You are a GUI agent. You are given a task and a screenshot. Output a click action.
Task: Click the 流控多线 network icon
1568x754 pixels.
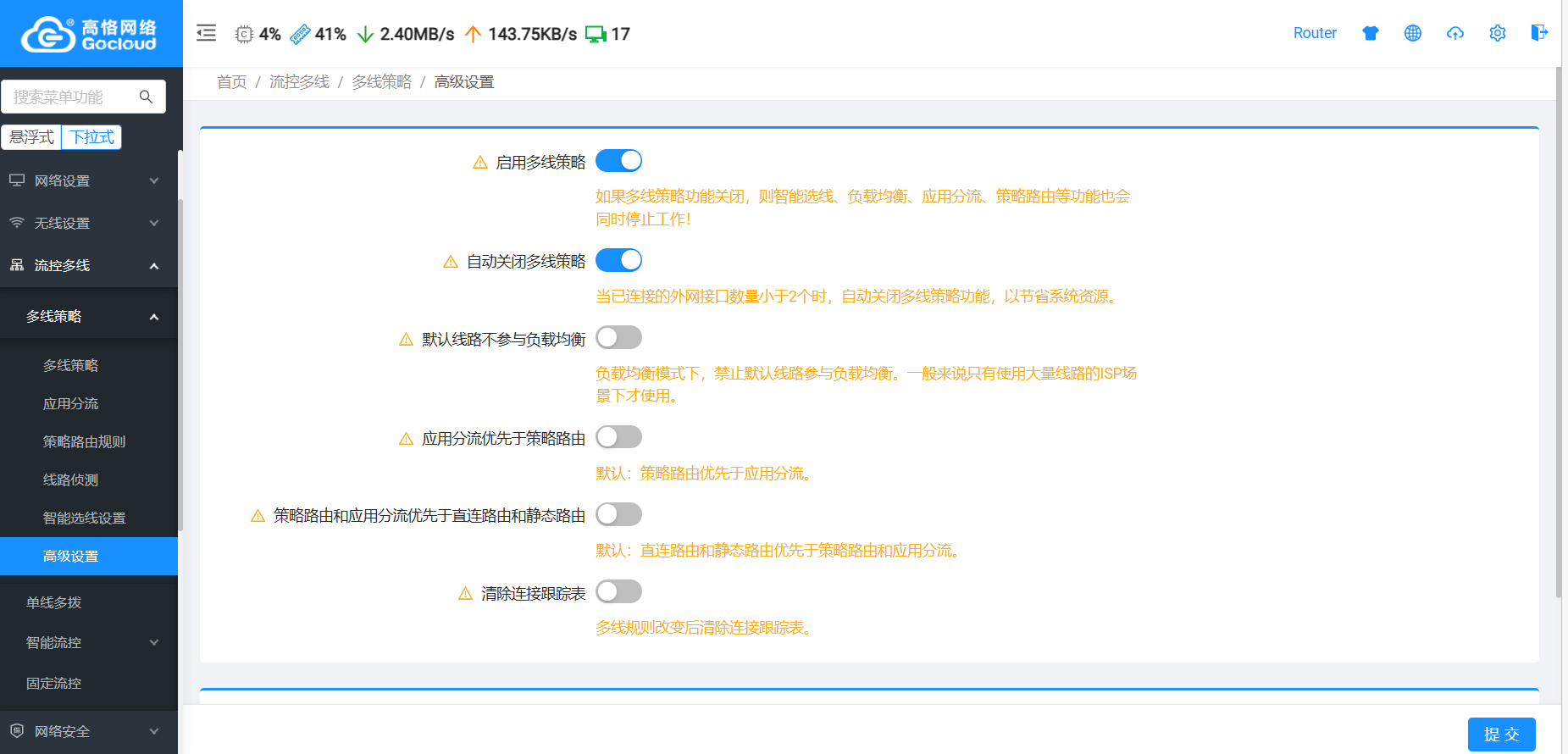(17, 265)
